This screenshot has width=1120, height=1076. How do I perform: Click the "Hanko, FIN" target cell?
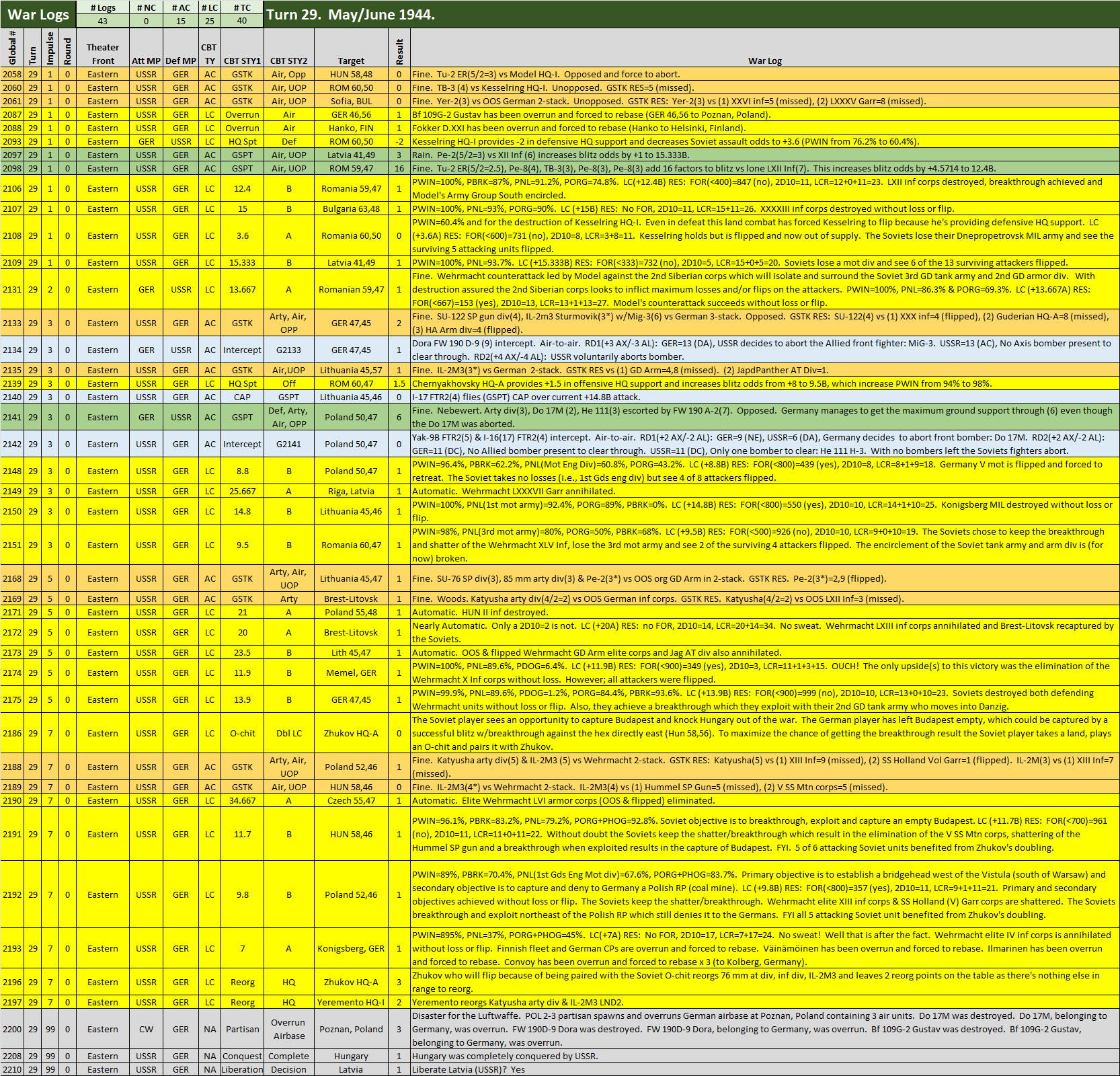(351, 128)
